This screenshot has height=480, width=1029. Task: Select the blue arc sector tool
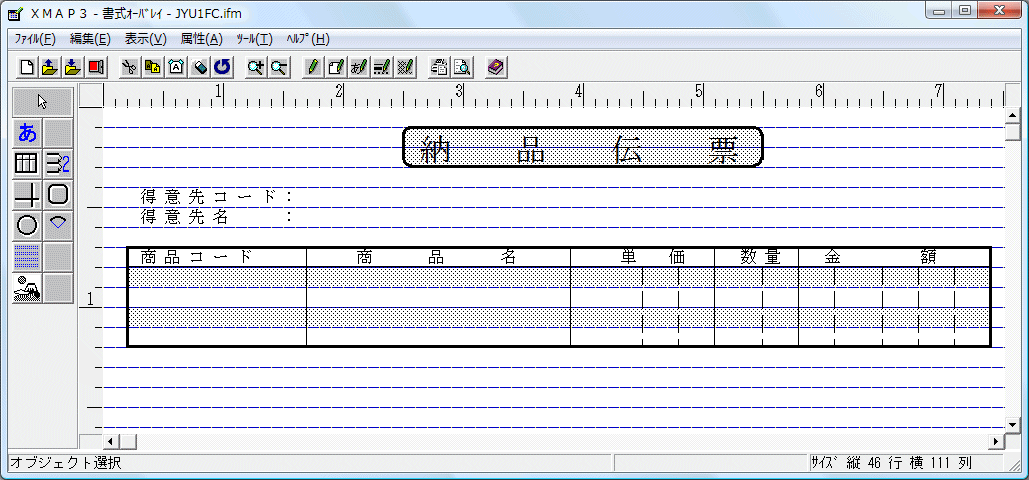[x=58, y=225]
